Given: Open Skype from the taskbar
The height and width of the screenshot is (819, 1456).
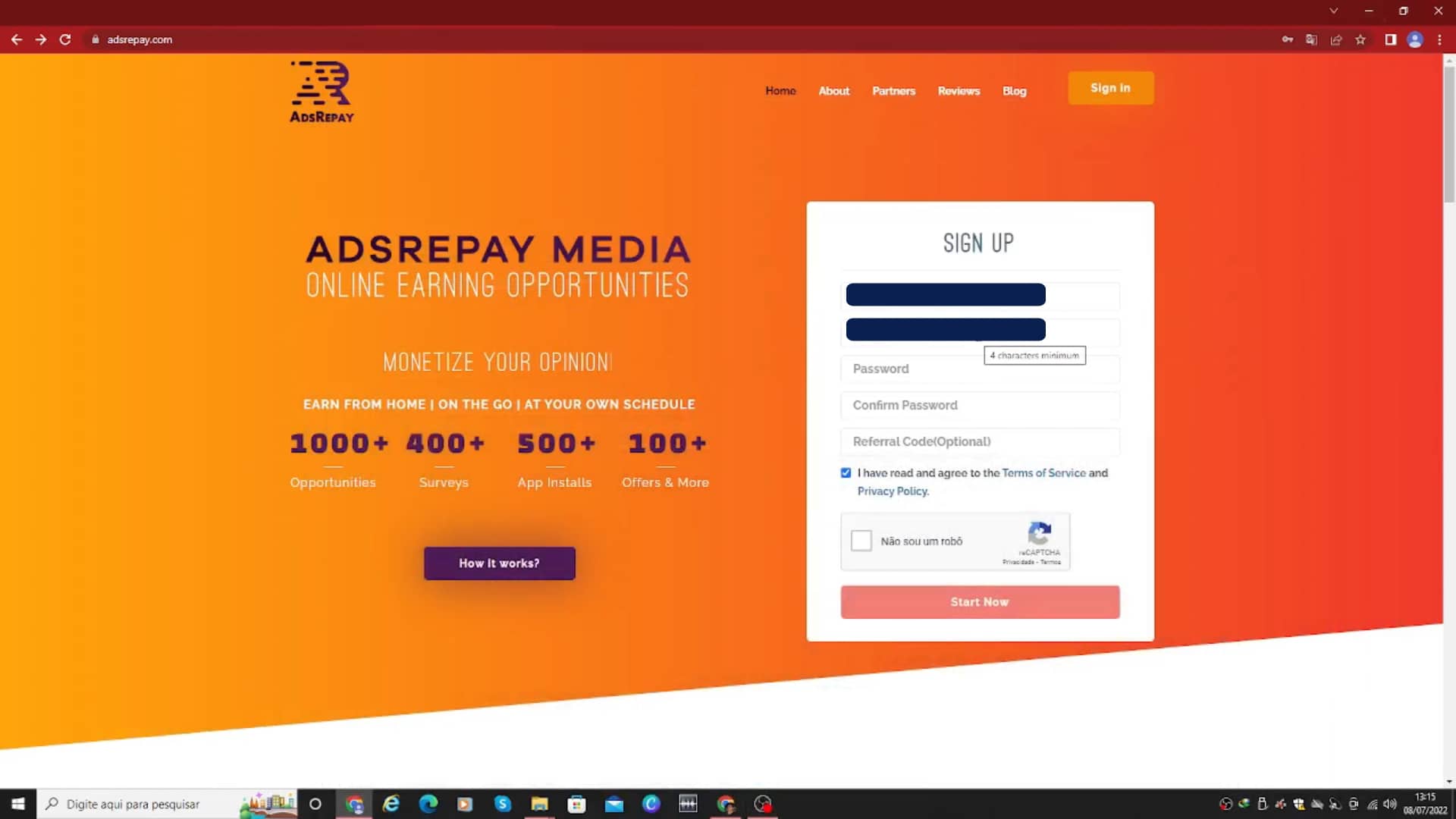Looking at the screenshot, I should [x=502, y=804].
